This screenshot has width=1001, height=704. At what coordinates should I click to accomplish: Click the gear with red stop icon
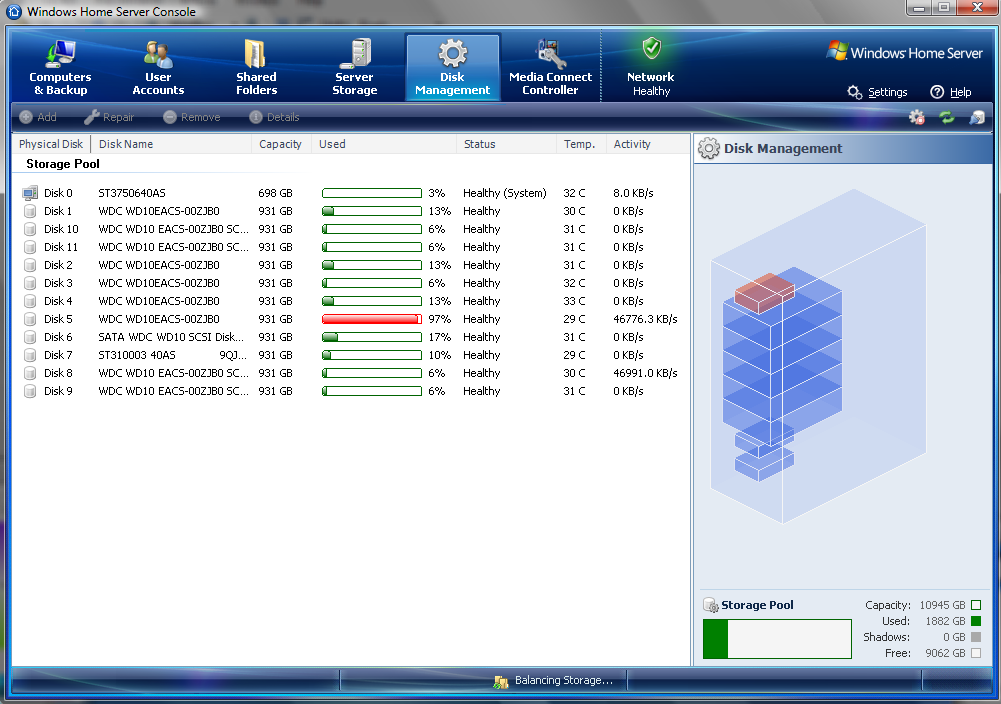tap(916, 118)
